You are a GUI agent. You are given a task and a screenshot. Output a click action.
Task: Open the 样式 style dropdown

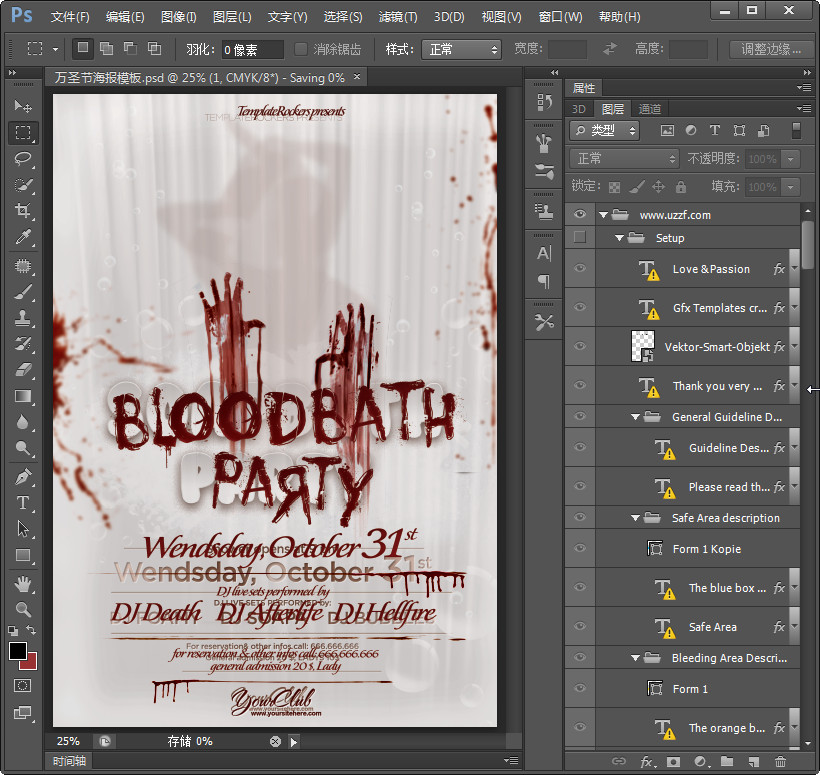(x=460, y=49)
